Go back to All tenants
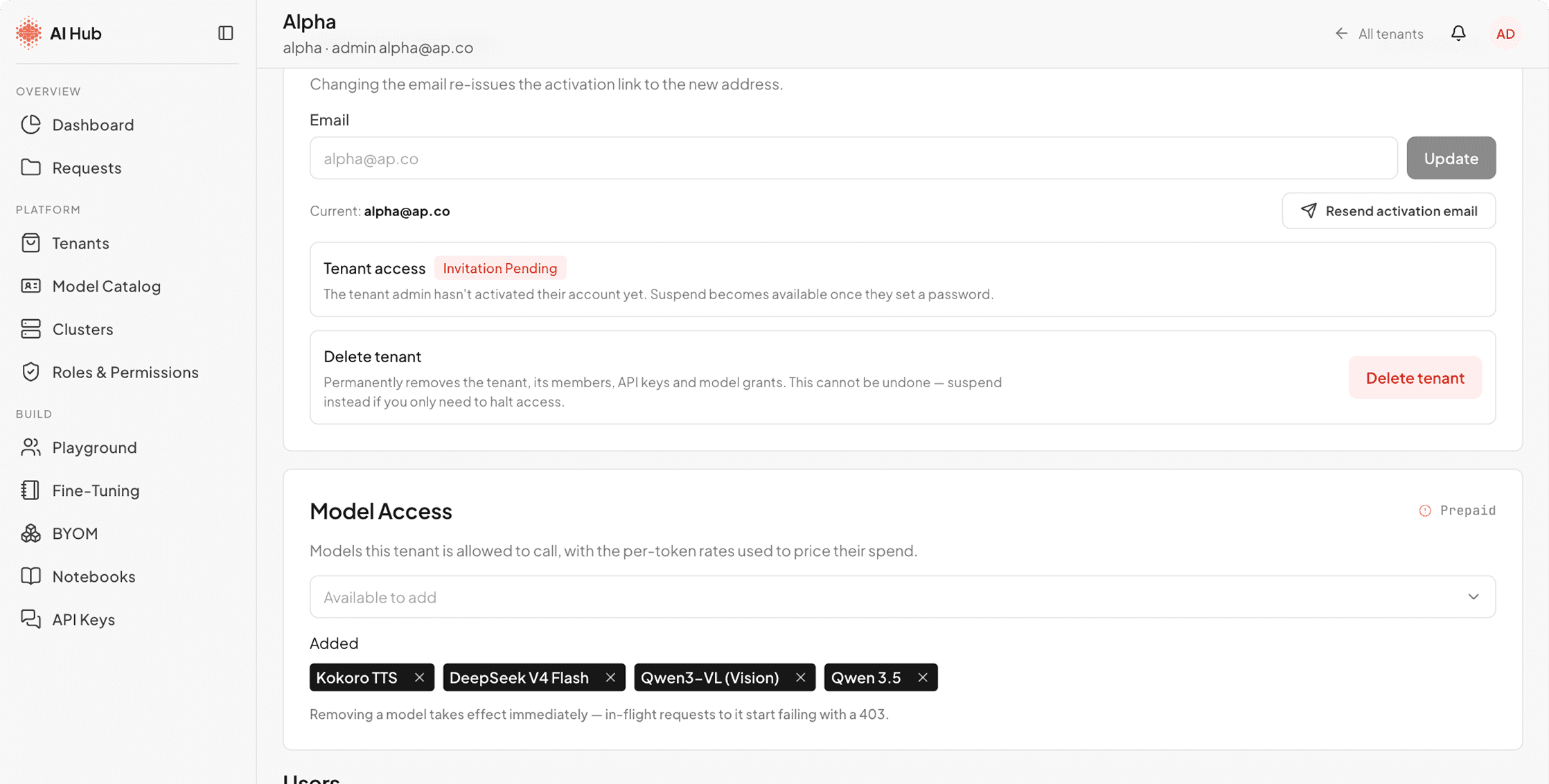The height and width of the screenshot is (784, 1549). [x=1379, y=33]
